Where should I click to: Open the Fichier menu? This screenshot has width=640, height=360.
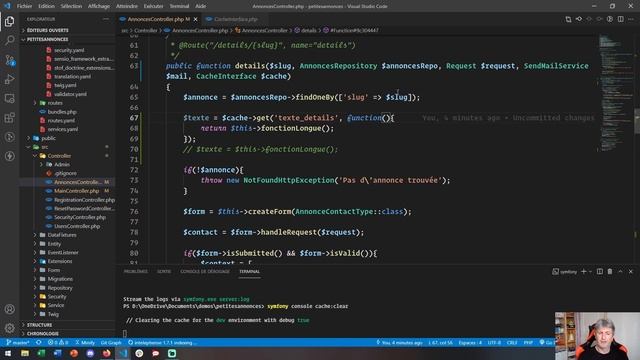(x=24, y=6)
